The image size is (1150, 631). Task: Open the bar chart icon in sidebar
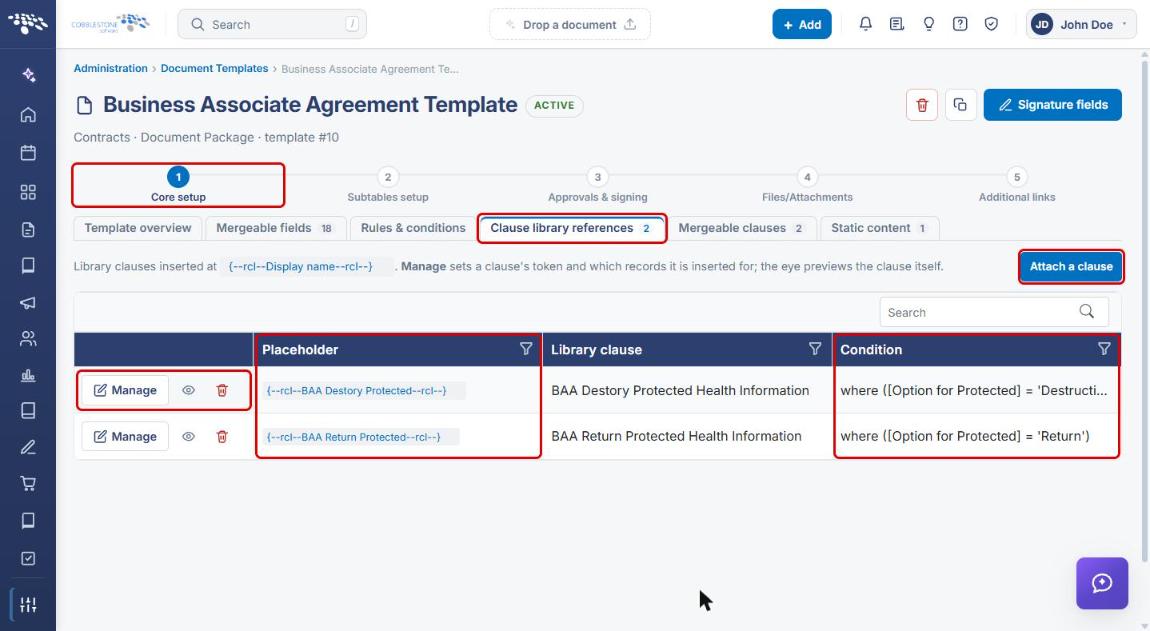point(28,376)
